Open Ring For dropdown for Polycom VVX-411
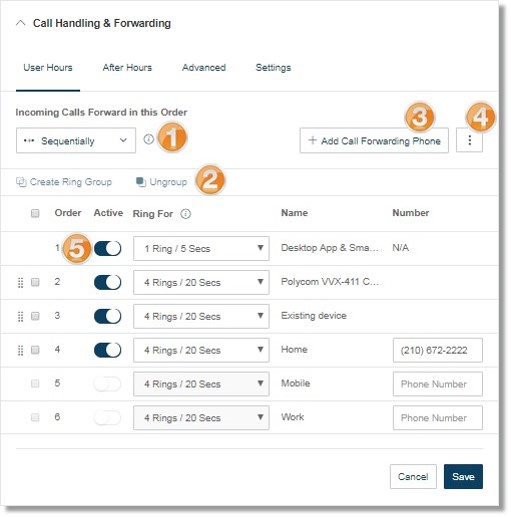Screen dimensions: 511x517 (201, 283)
